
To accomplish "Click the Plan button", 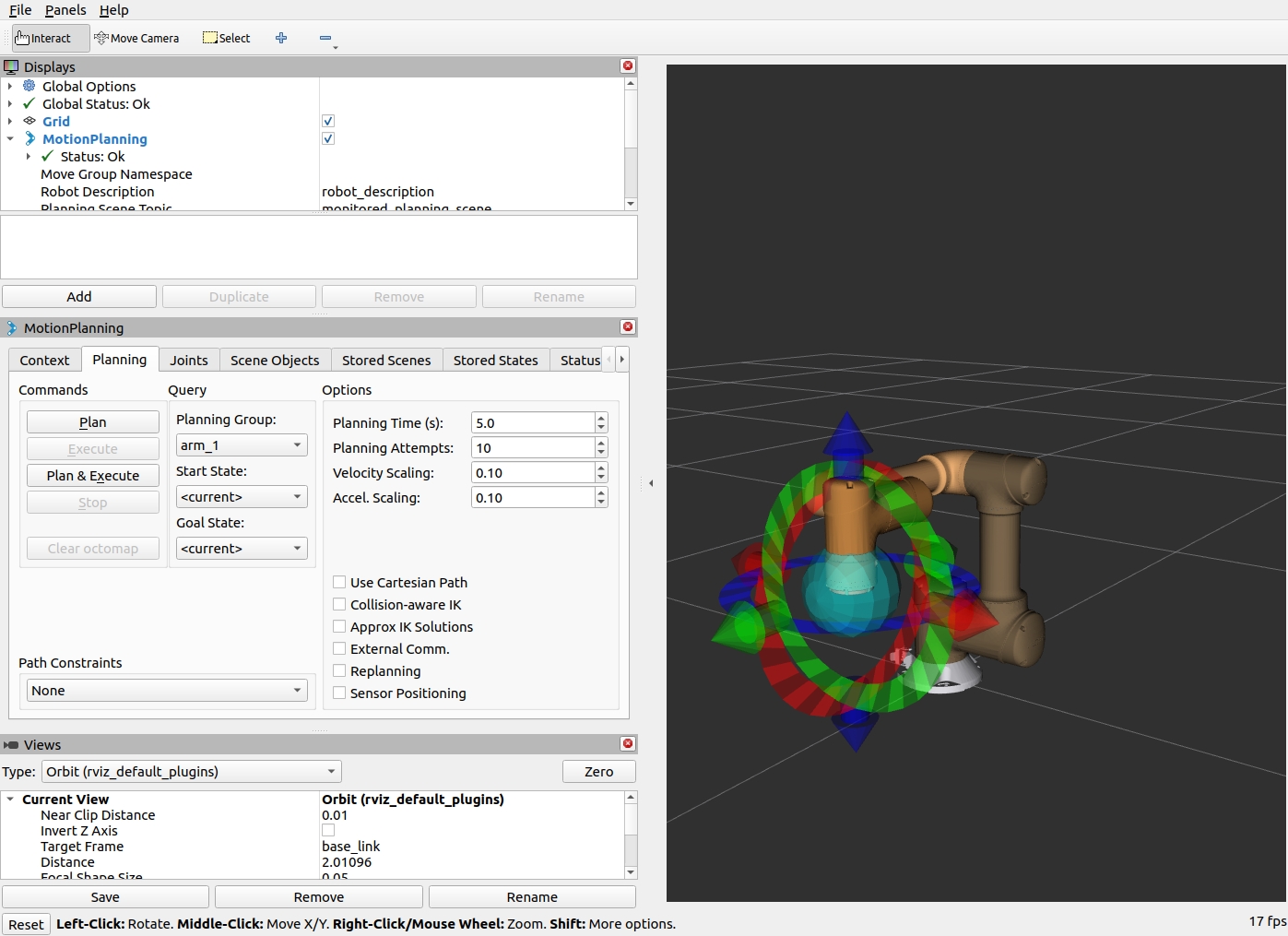I will (x=93, y=422).
